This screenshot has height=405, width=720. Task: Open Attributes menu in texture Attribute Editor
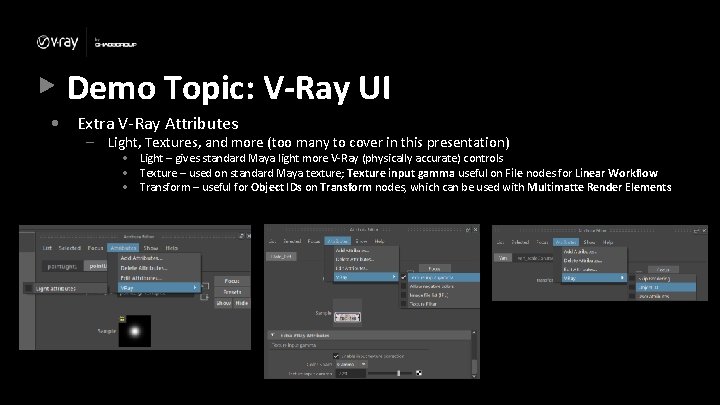337,241
